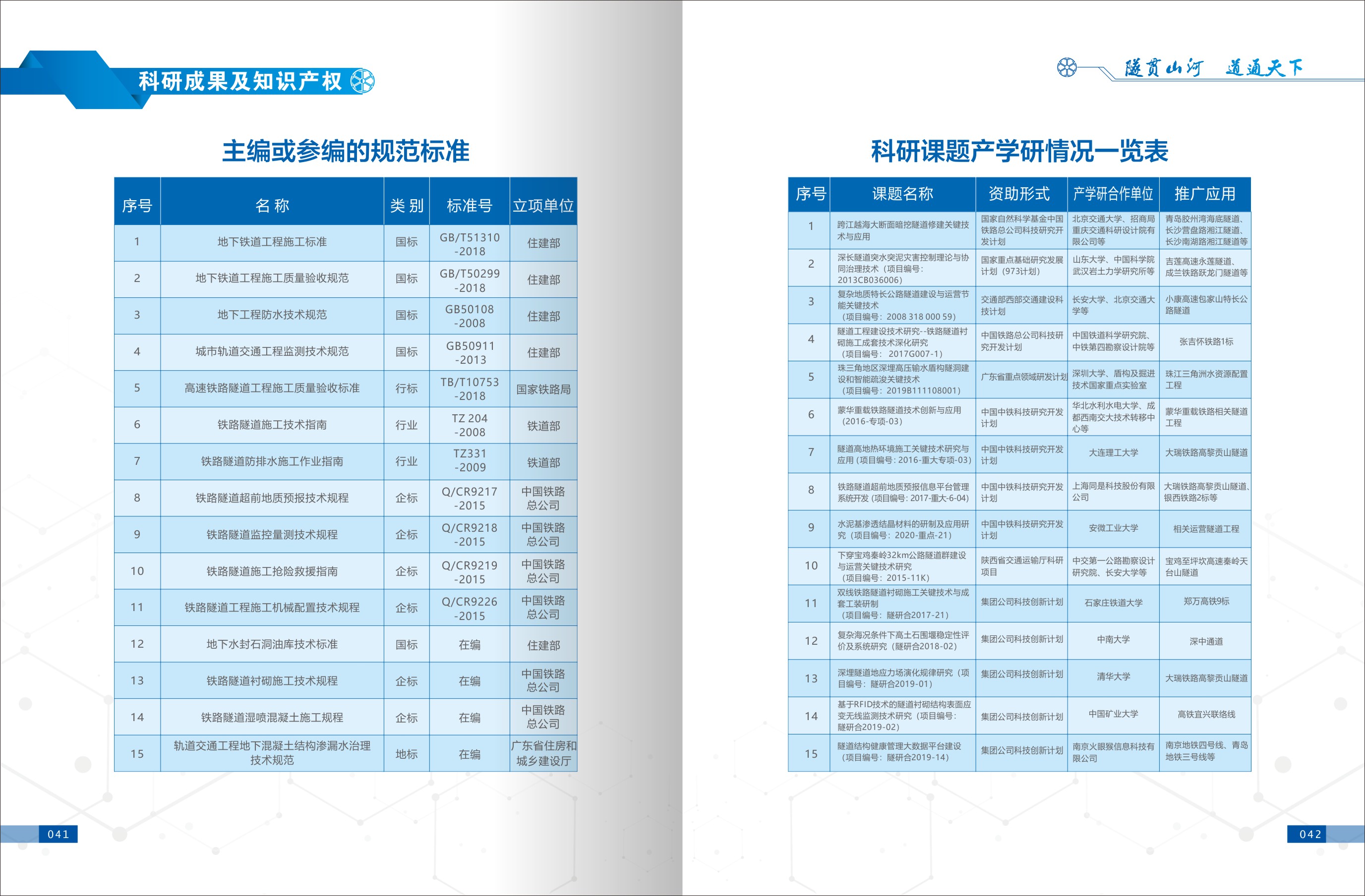The height and width of the screenshot is (896, 1365).
Task: Click the 隧贯山河 道通天下 calligraphy slogan
Action: click(x=1213, y=67)
